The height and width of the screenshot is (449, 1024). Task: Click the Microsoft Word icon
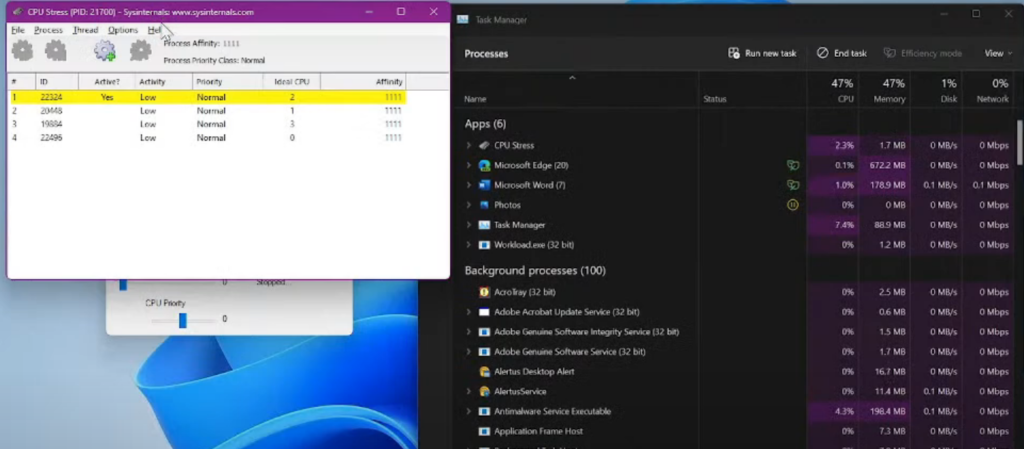click(x=484, y=185)
